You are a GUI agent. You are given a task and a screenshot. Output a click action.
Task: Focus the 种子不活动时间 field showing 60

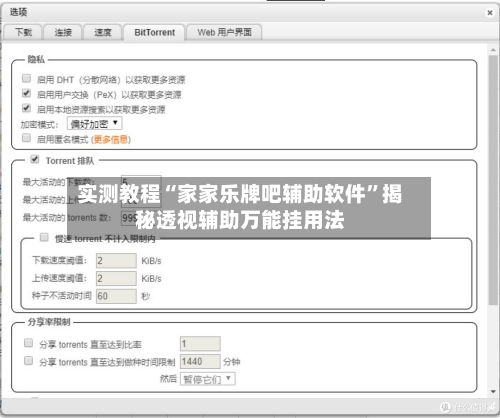point(116,296)
